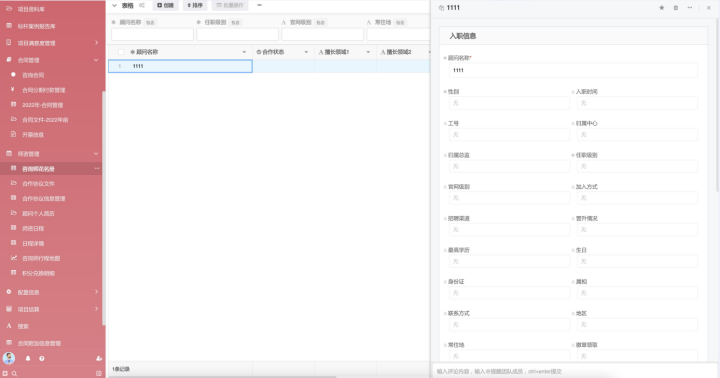The height and width of the screenshot is (378, 720).
Task: Collapse the 合同管理 group
Action: (x=96, y=60)
